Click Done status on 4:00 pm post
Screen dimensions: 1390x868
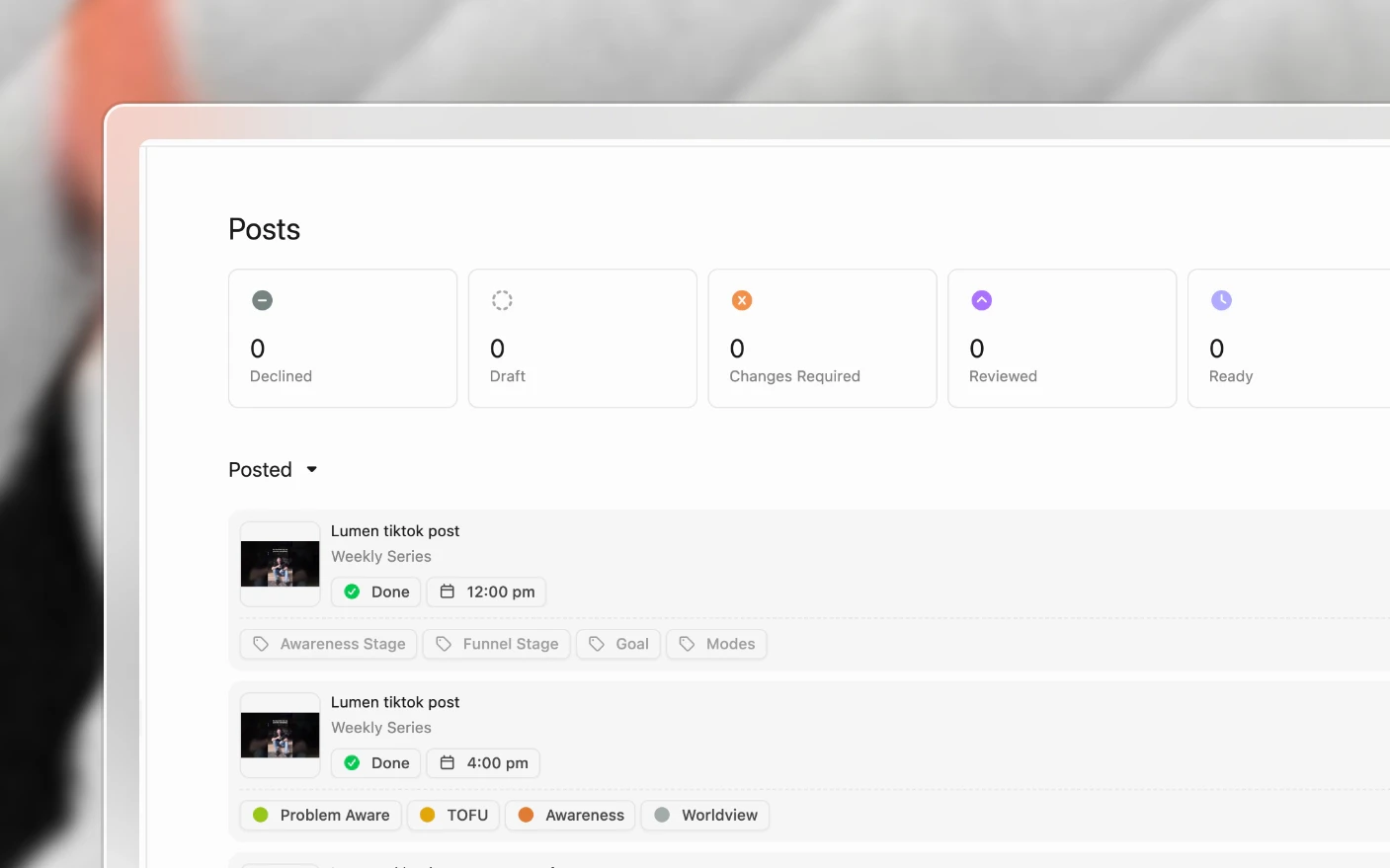tap(376, 762)
